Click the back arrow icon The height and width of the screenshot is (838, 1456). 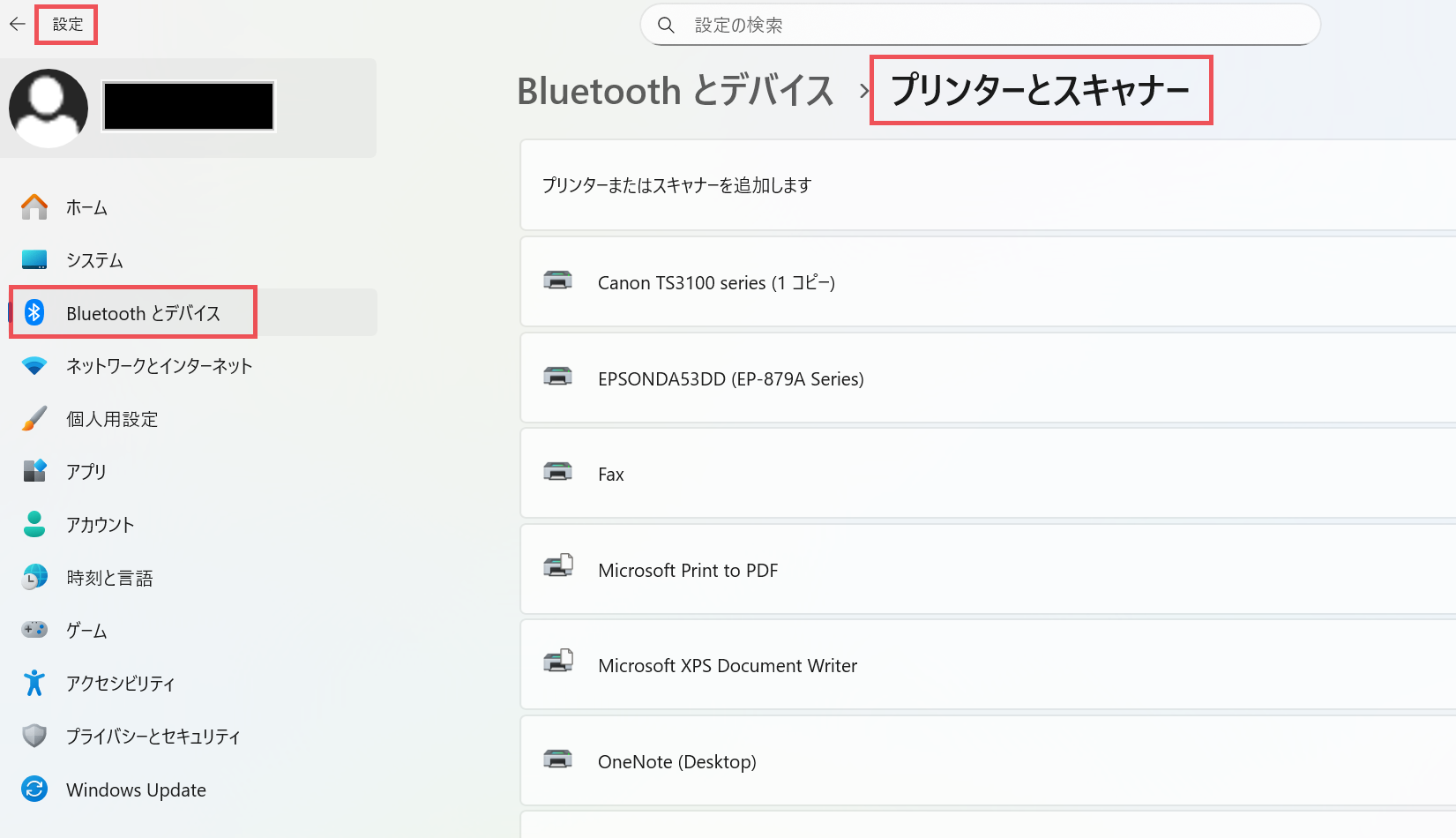pyautogui.click(x=18, y=25)
